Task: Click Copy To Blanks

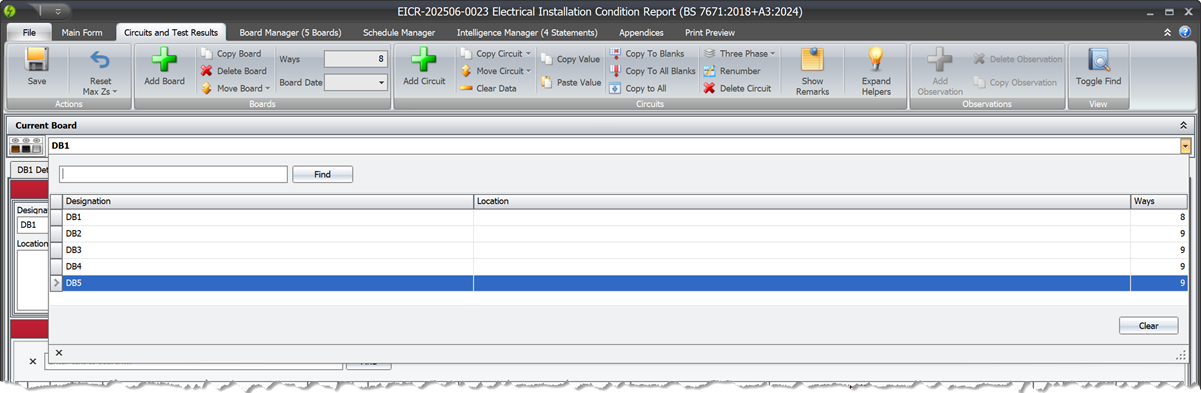Action: tap(646, 54)
